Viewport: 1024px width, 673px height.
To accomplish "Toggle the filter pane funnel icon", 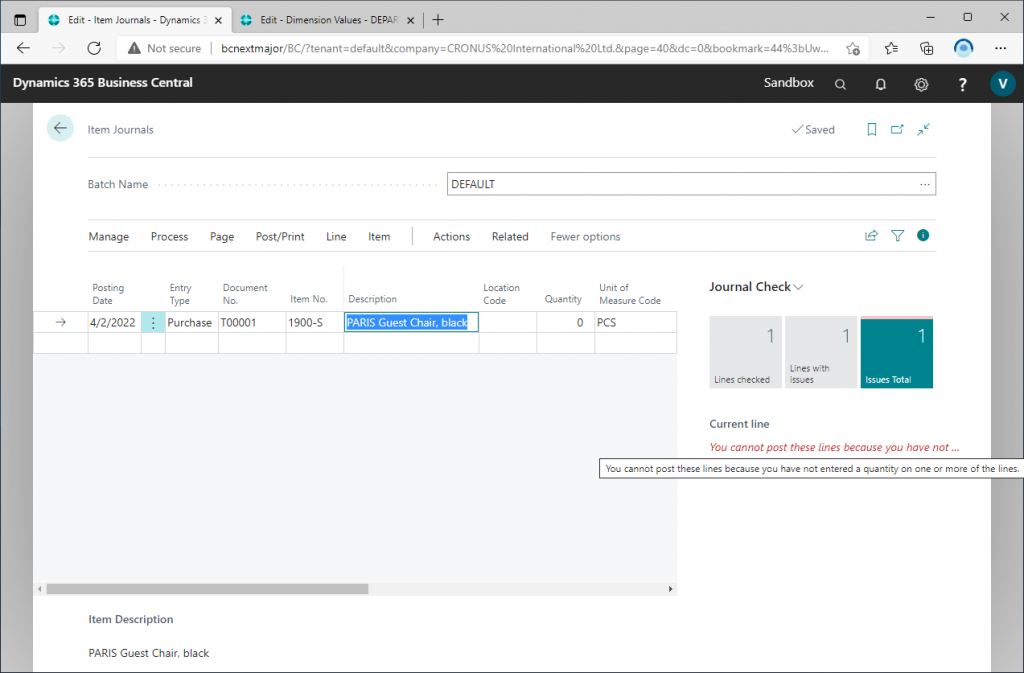I will pyautogui.click(x=897, y=236).
